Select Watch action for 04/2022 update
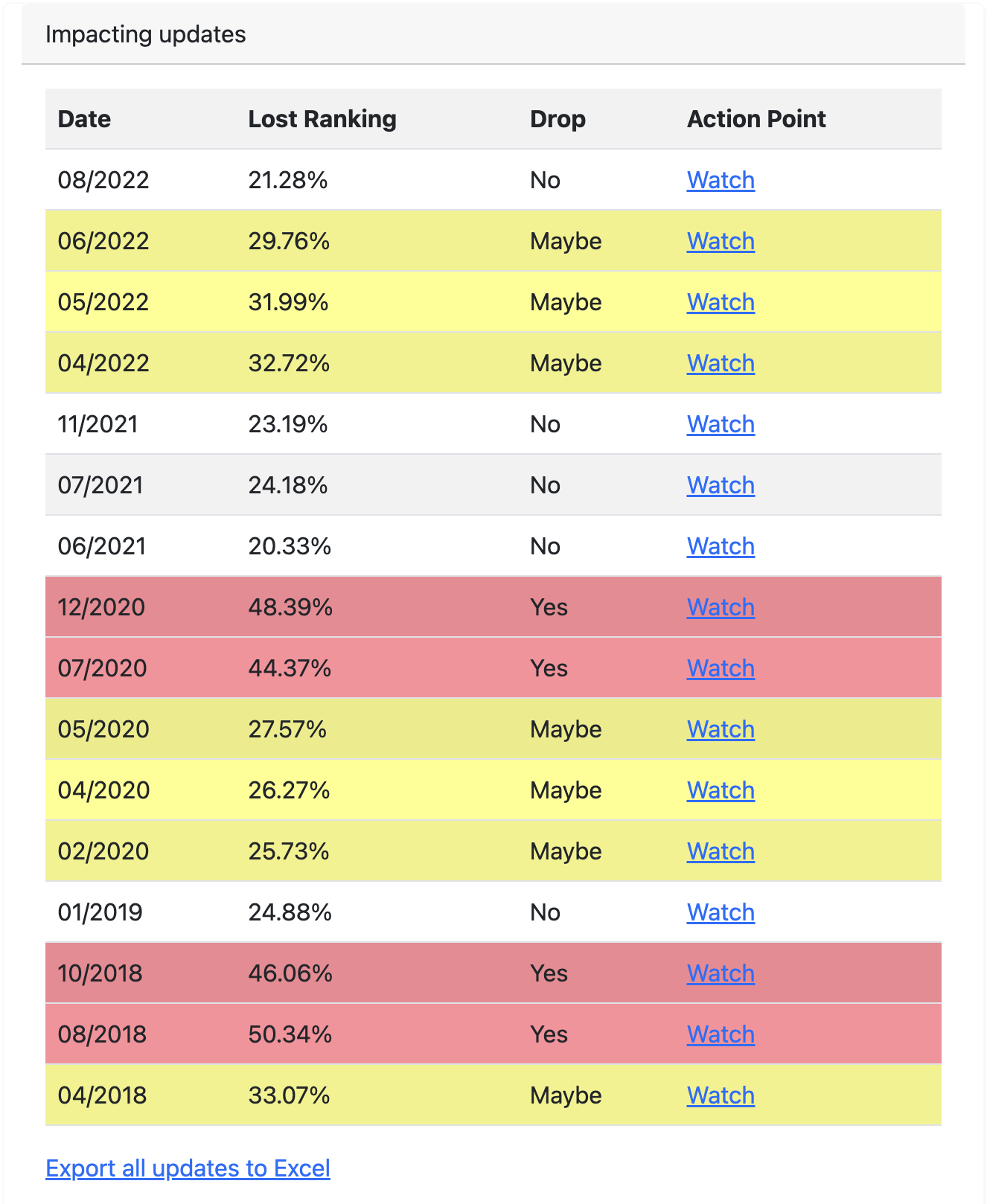 721,363
